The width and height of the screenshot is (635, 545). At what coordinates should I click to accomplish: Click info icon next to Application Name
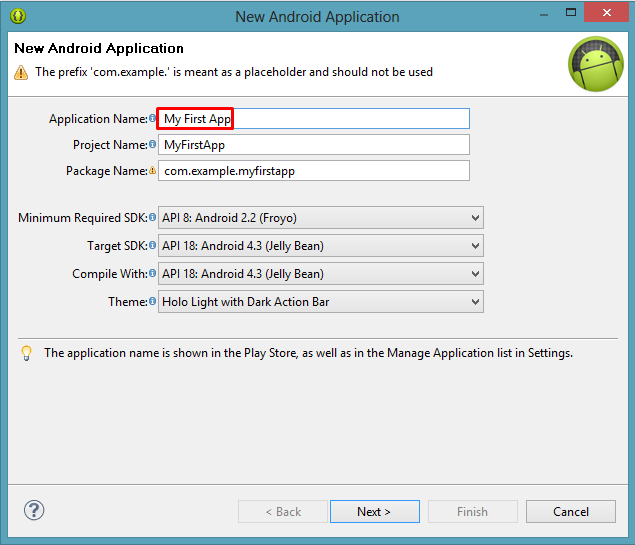click(152, 118)
